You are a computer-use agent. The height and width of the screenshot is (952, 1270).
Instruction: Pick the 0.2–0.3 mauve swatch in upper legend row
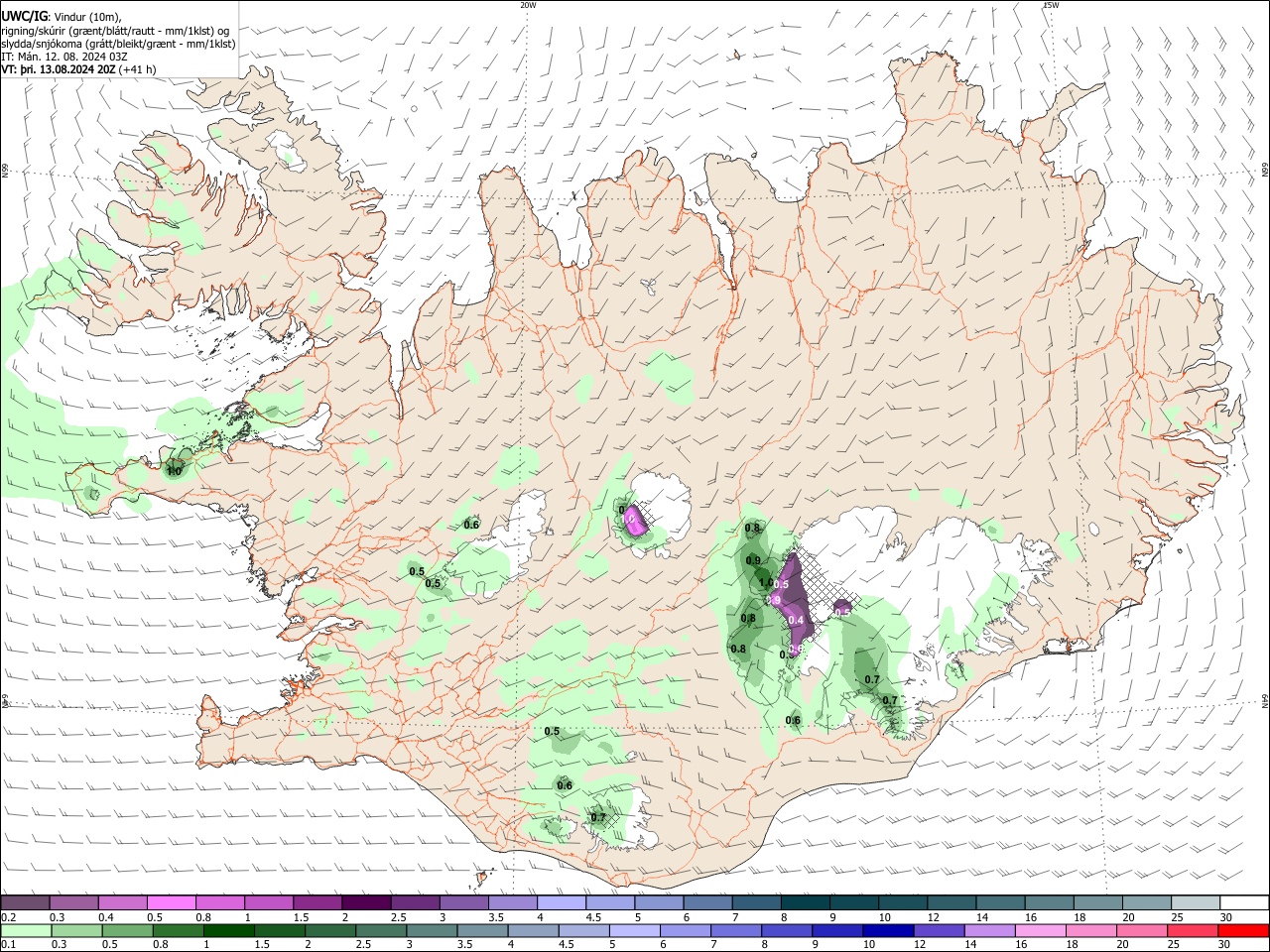(x=25, y=903)
